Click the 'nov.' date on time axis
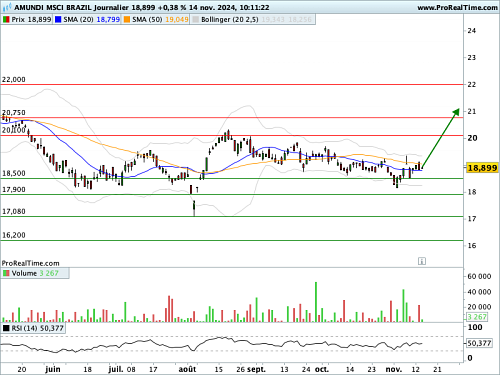500x375 pixels. (394, 369)
